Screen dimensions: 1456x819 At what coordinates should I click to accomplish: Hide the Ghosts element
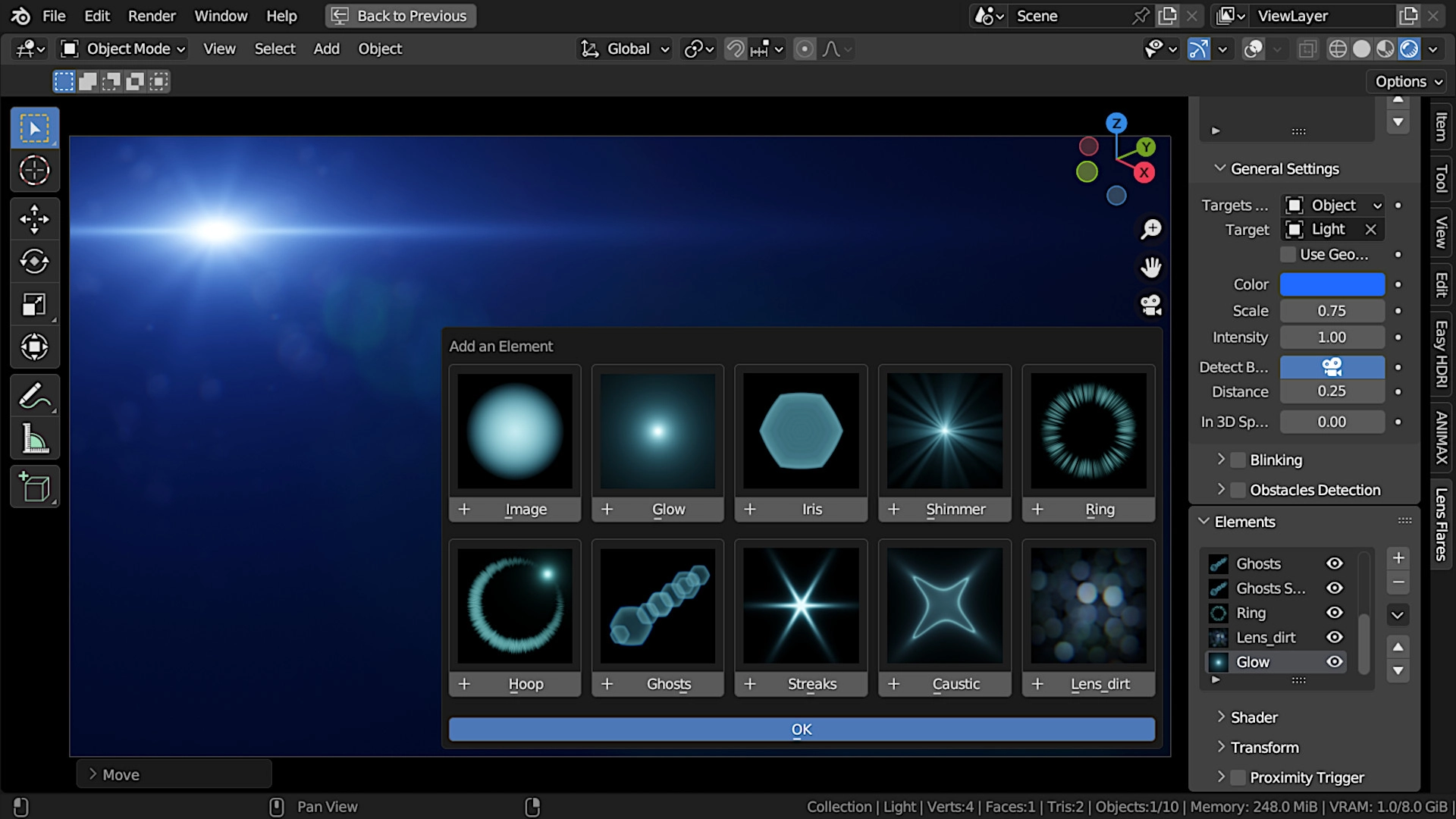1335,563
